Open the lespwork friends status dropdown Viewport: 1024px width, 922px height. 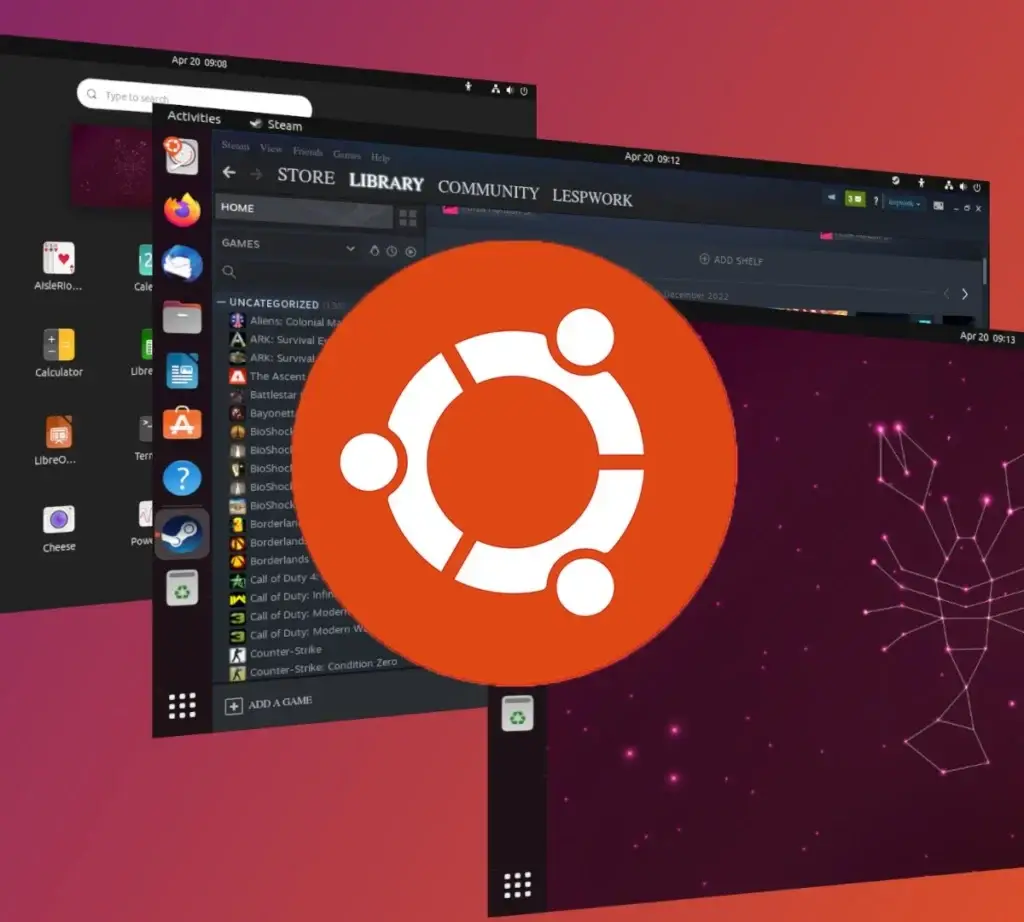pyautogui.click(x=903, y=203)
